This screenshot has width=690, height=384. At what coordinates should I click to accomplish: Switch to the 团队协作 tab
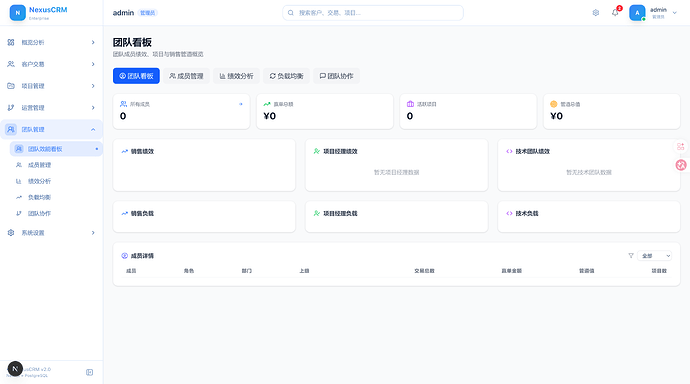point(337,76)
